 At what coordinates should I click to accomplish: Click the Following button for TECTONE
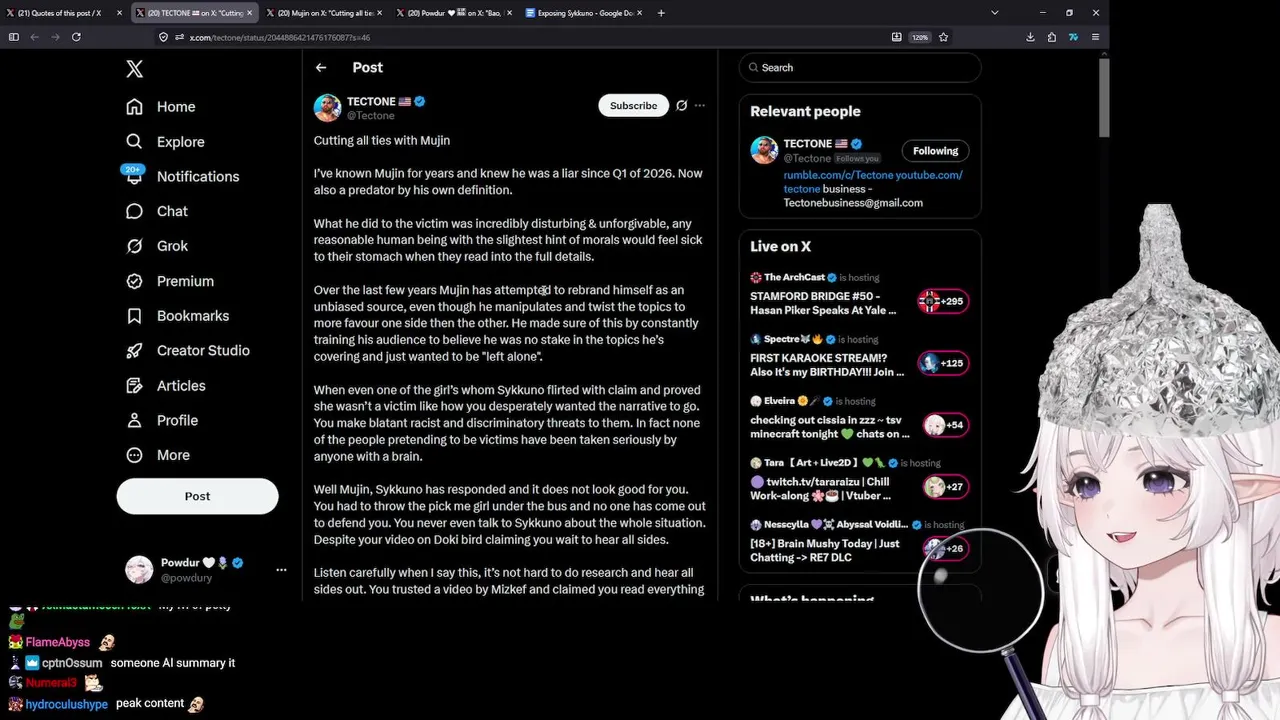pos(935,151)
